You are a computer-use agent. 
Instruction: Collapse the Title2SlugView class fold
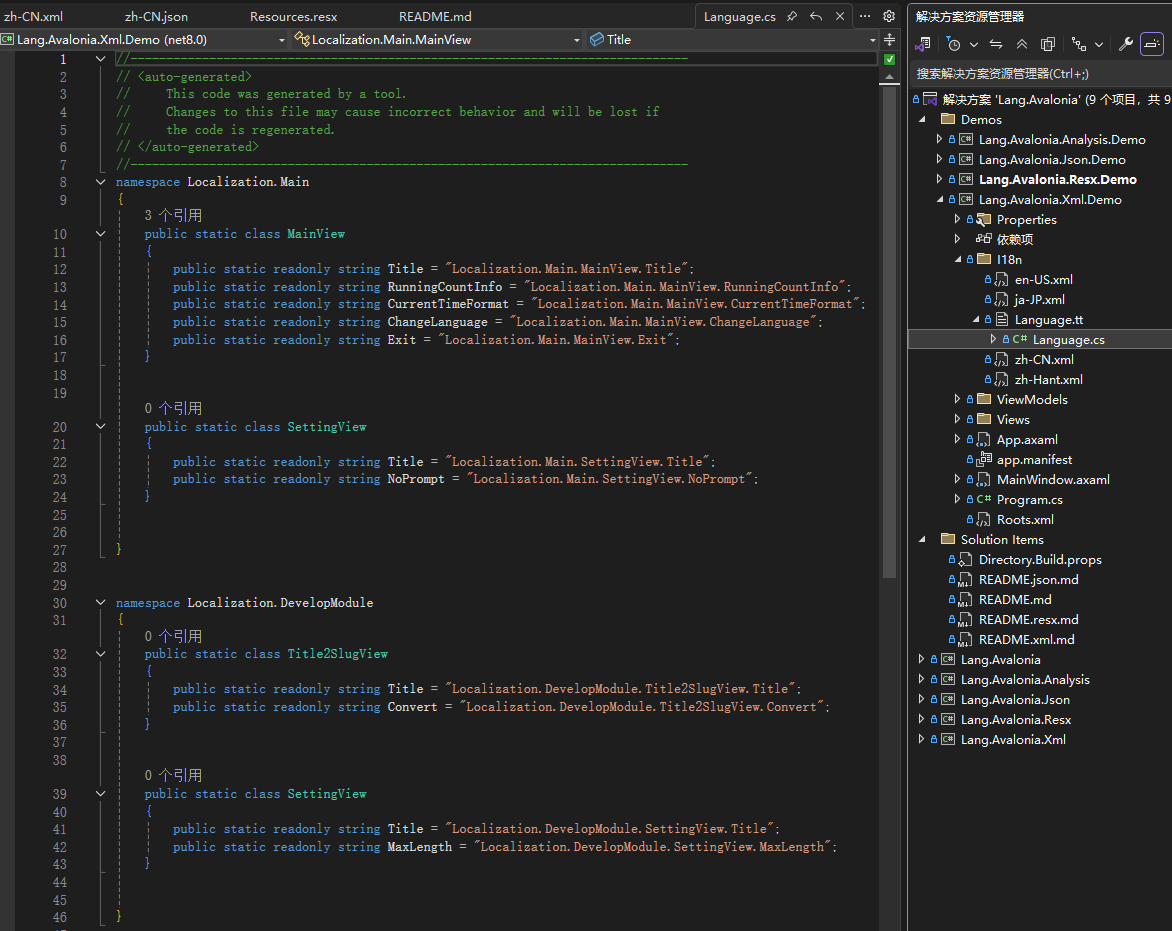100,654
